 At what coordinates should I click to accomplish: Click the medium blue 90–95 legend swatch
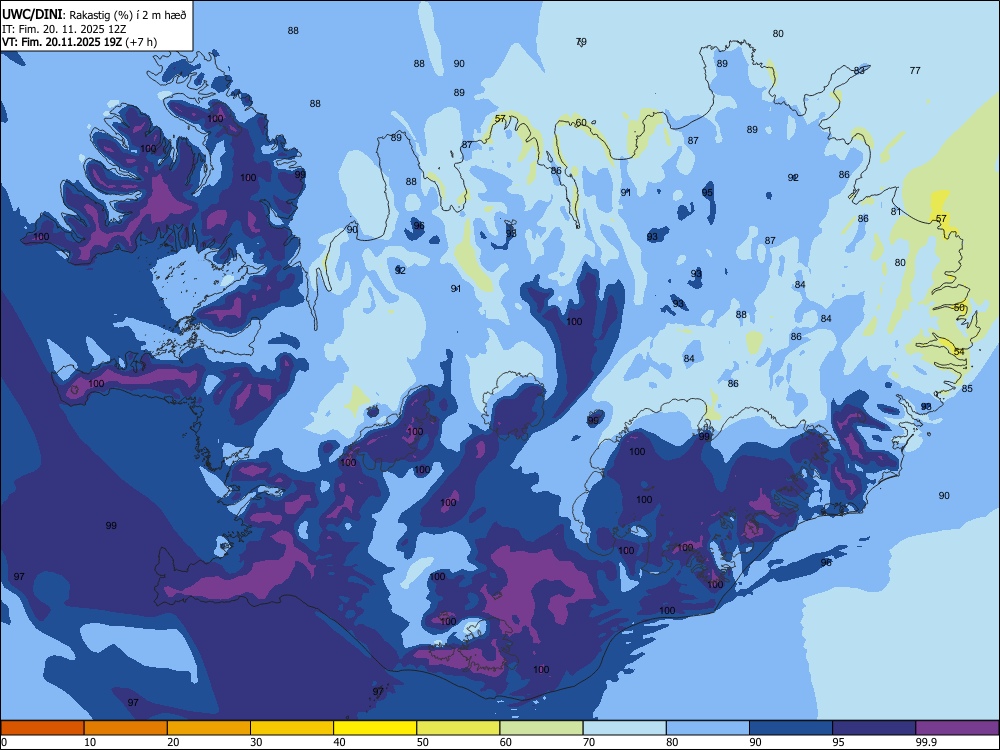(791, 728)
